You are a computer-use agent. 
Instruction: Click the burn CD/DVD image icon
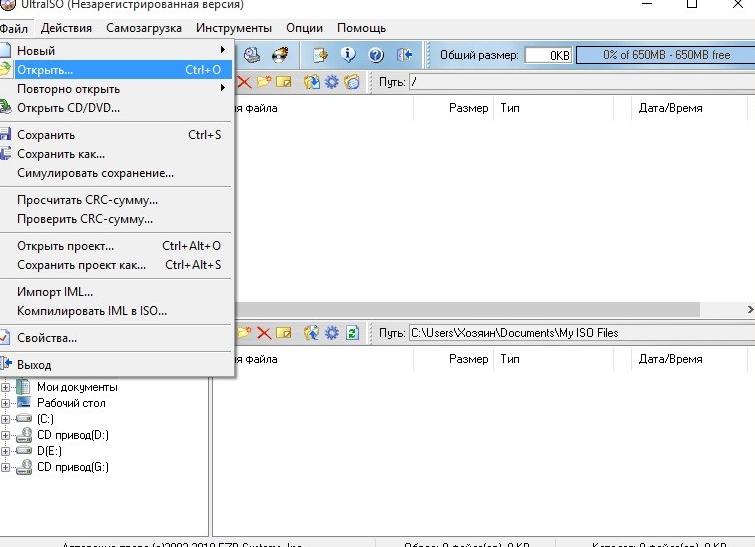click(280, 55)
